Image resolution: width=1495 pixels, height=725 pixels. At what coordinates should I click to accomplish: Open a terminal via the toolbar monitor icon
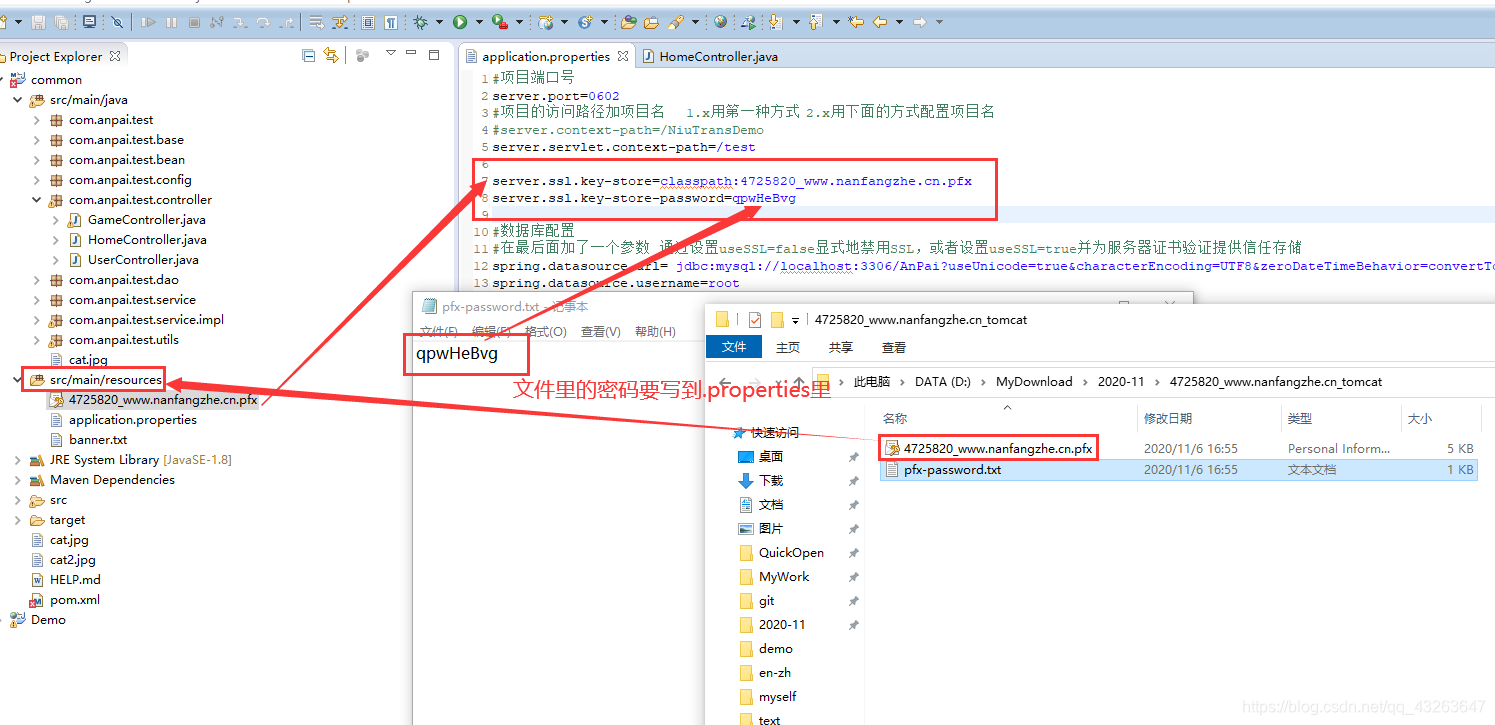[89, 22]
